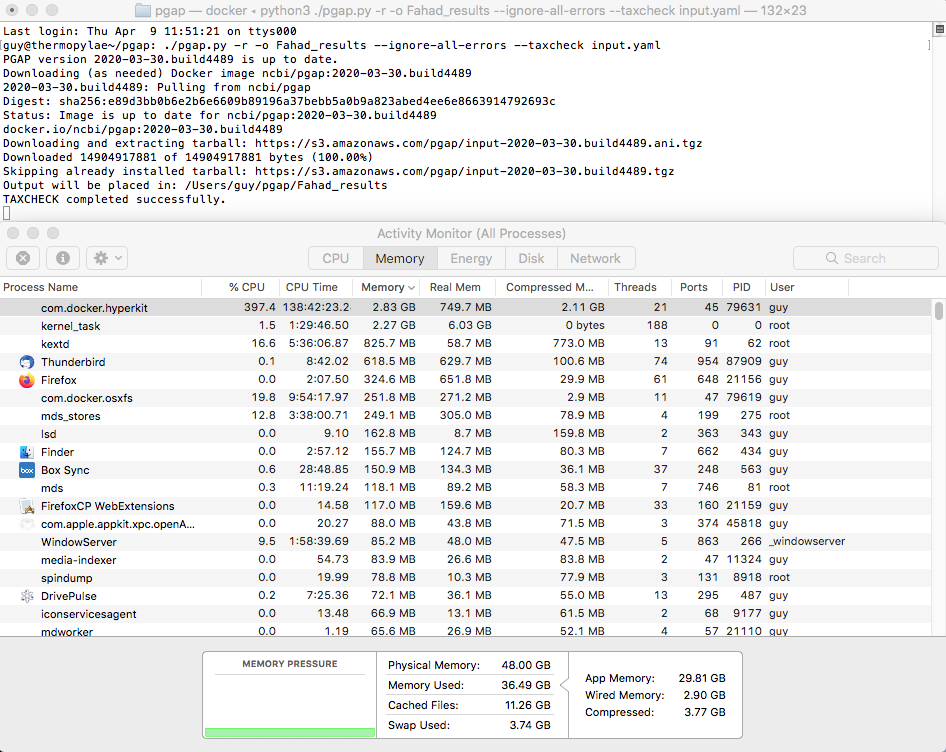The width and height of the screenshot is (946, 752).
Task: Click the force quit process (X) icon
Action: click(23, 258)
